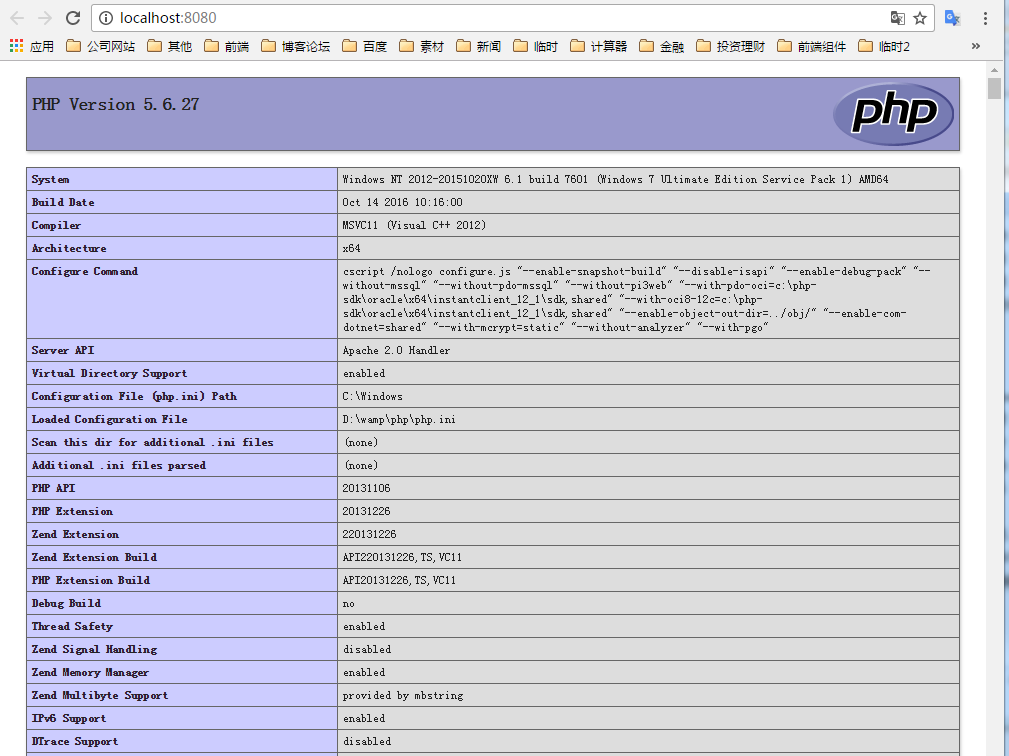Click the Architecture value x64
The height and width of the screenshot is (756, 1009).
pos(351,248)
